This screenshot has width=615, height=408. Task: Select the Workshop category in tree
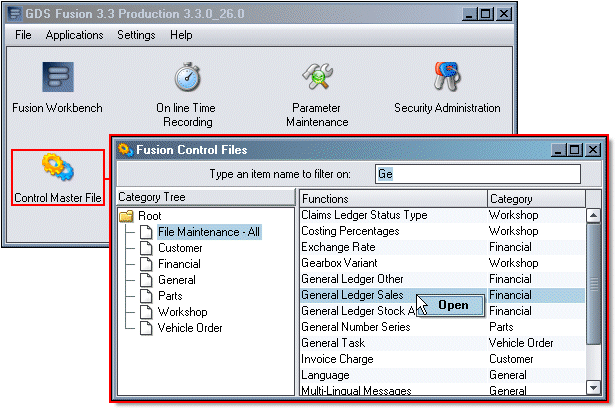(x=182, y=312)
